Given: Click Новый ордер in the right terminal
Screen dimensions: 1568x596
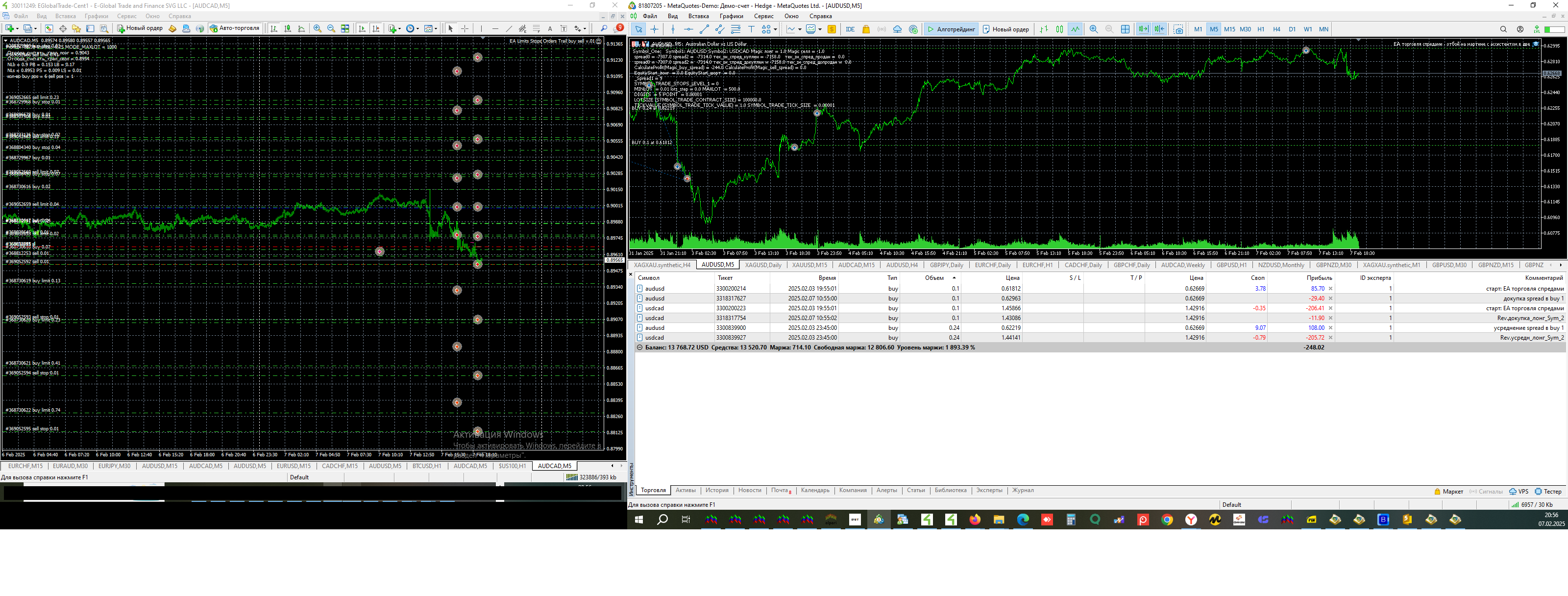Looking at the screenshot, I should click(1005, 29).
